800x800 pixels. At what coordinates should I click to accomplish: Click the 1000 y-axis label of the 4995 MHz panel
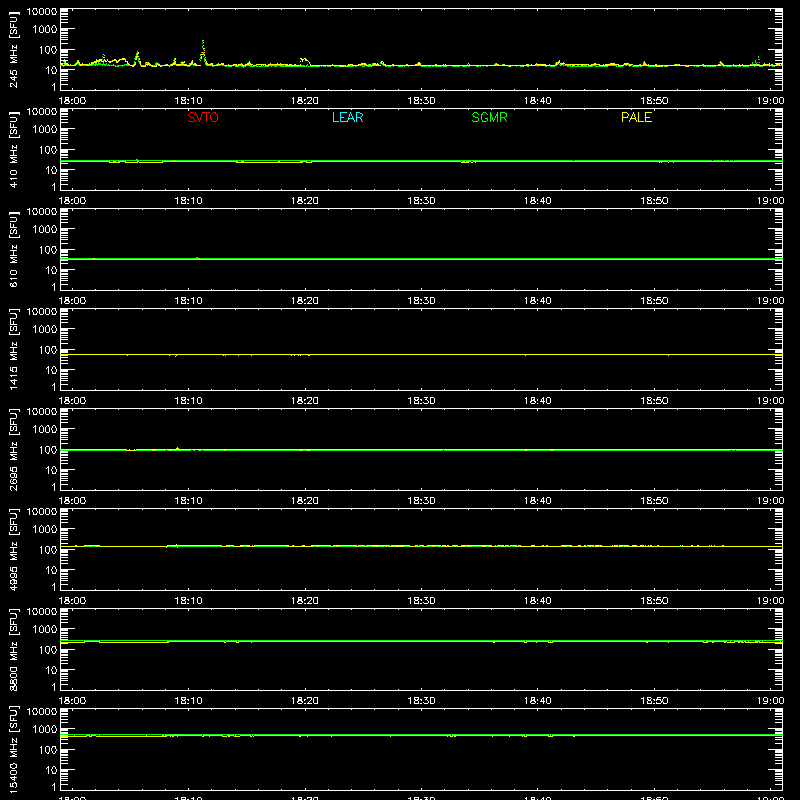tap(45, 530)
